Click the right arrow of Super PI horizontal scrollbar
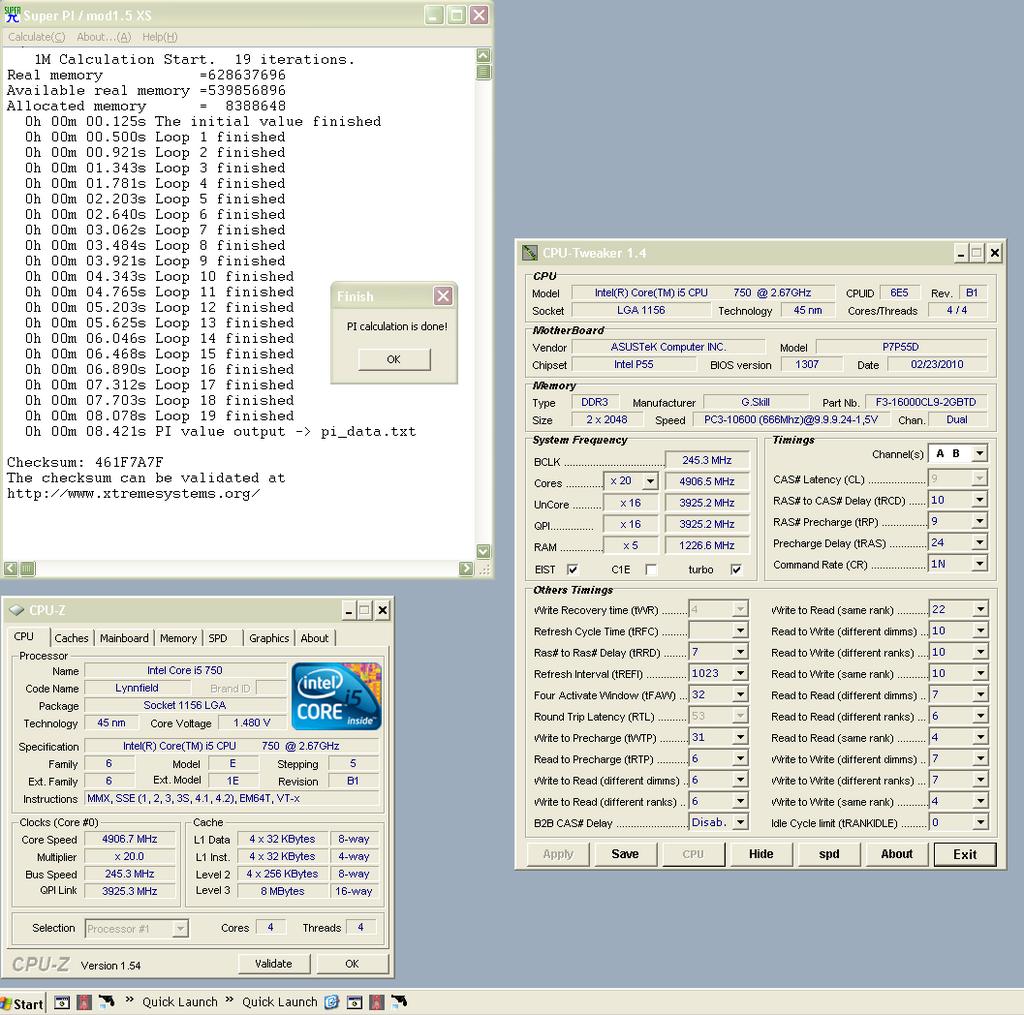1024x1015 pixels. 466,568
